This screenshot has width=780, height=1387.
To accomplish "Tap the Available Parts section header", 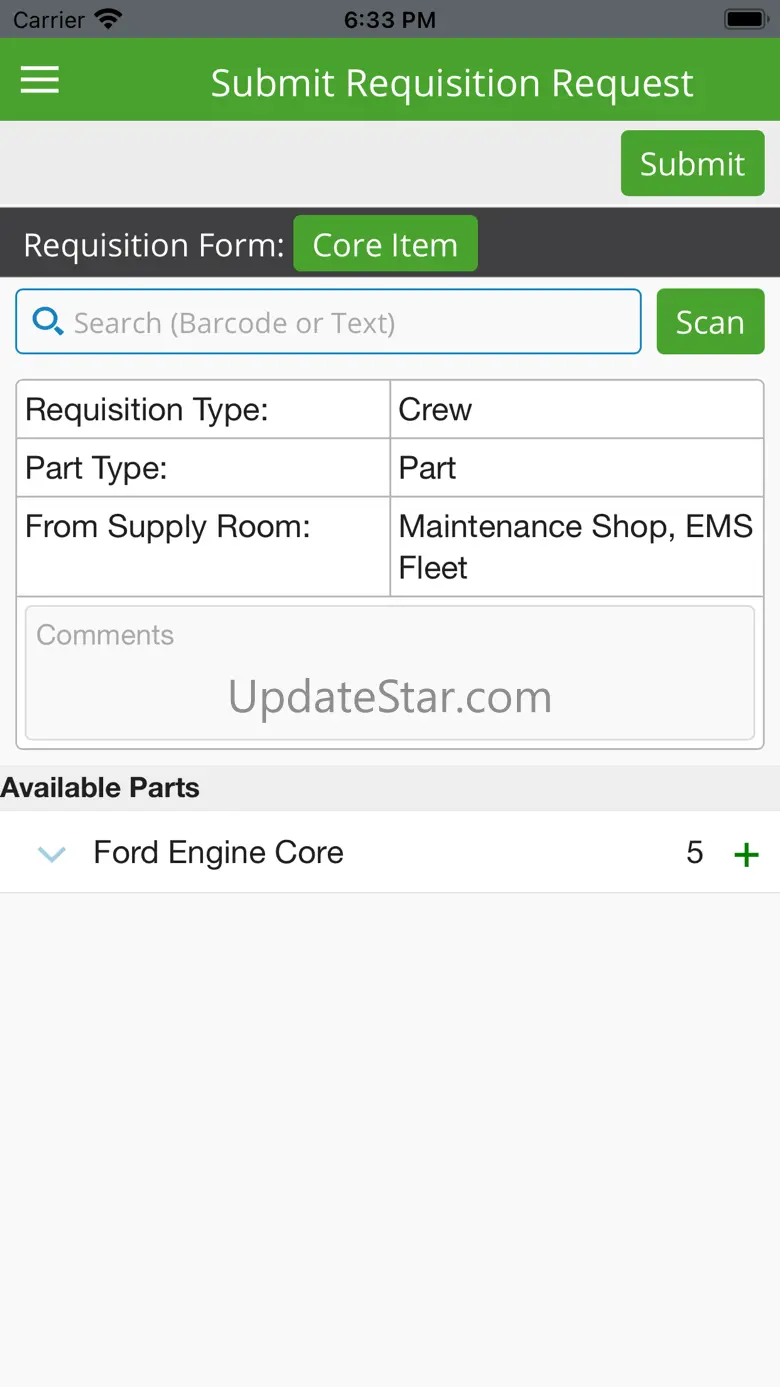I will 100,788.
